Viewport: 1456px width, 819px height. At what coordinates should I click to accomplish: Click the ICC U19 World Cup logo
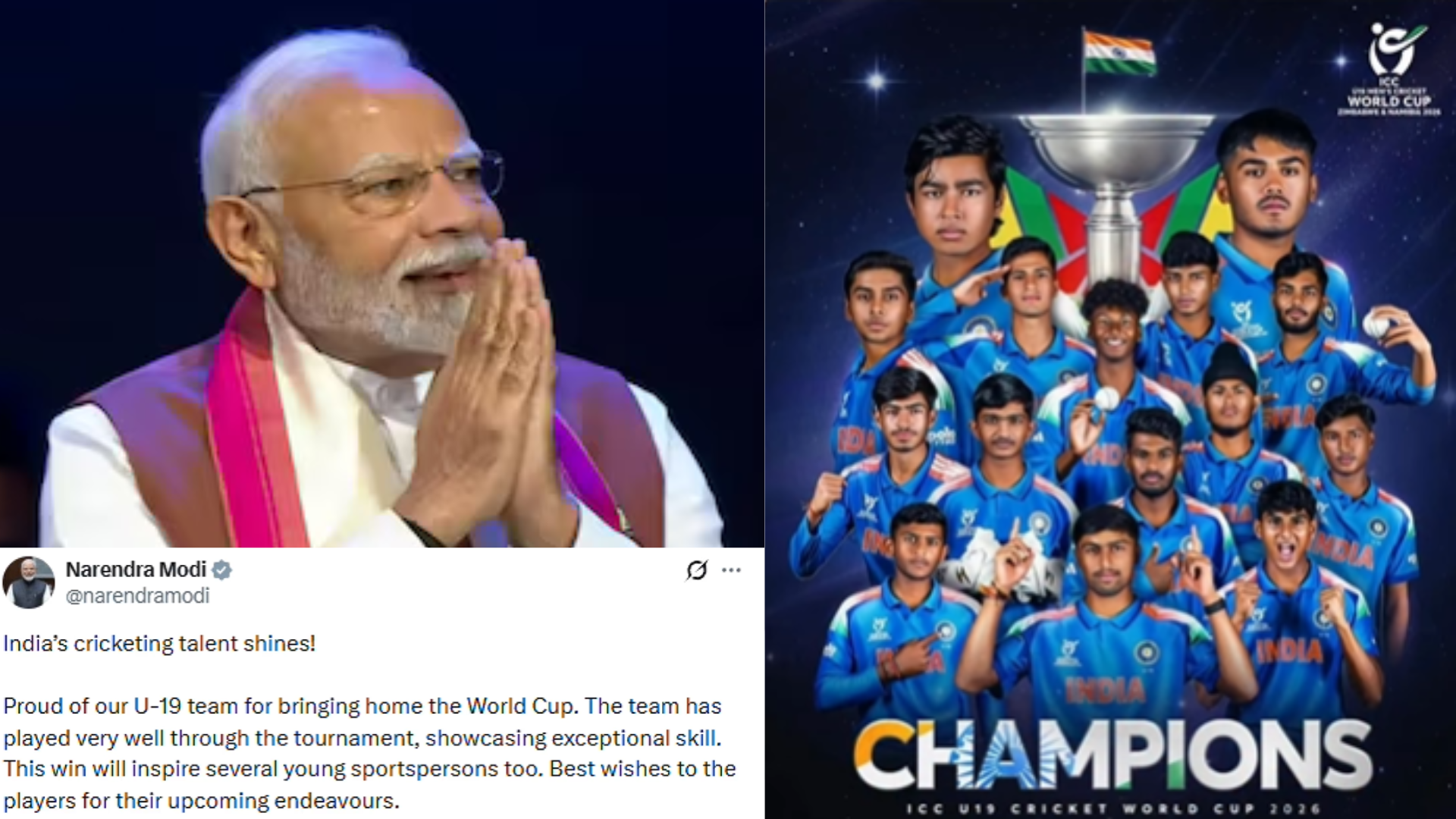click(x=1389, y=70)
